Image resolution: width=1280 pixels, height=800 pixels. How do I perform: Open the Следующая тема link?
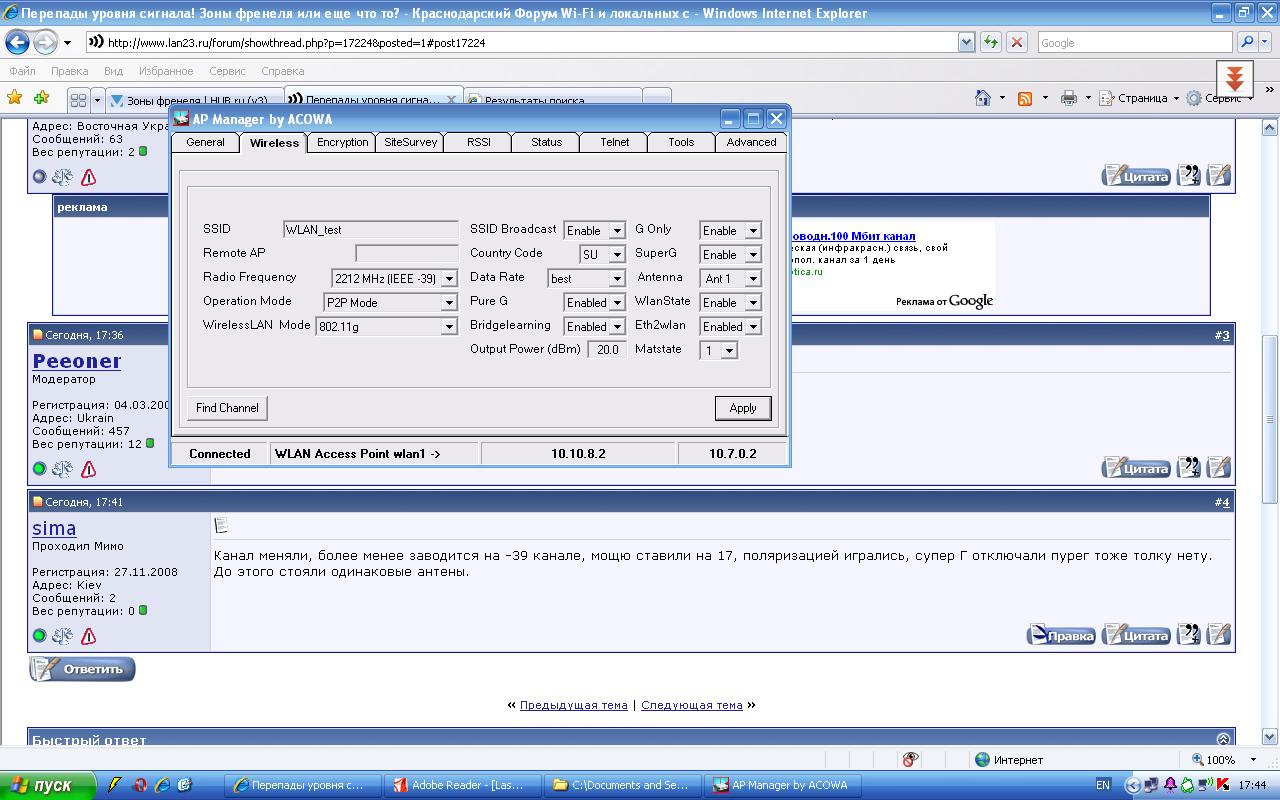click(x=691, y=705)
